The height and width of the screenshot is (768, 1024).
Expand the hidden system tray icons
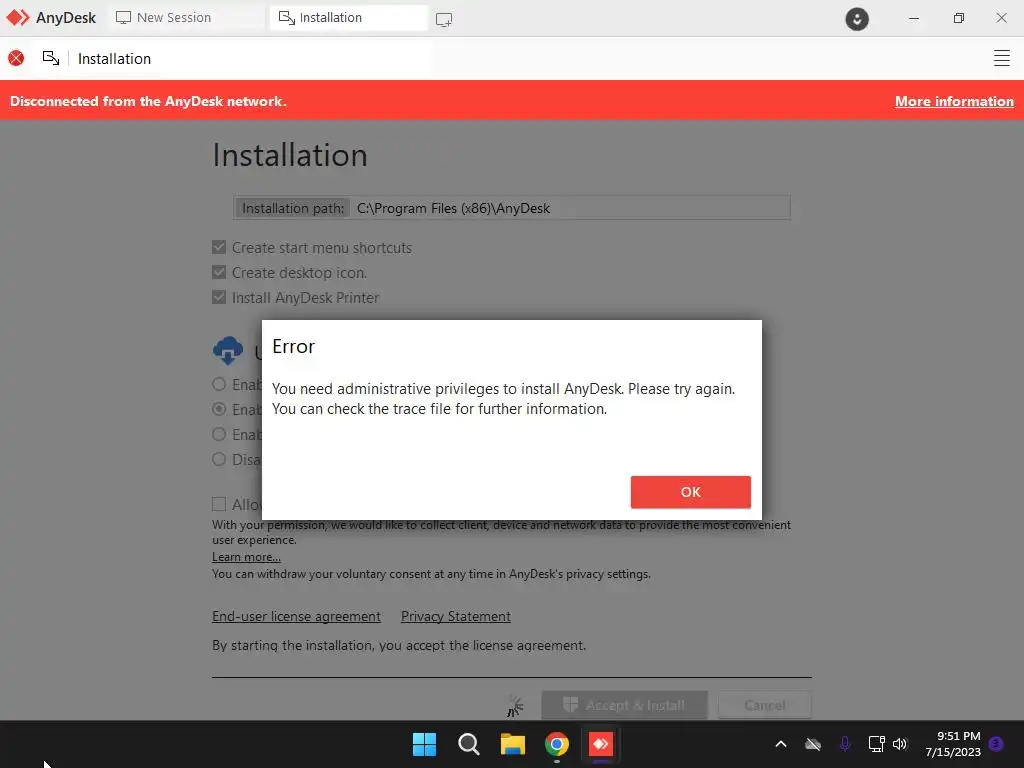tap(780, 744)
